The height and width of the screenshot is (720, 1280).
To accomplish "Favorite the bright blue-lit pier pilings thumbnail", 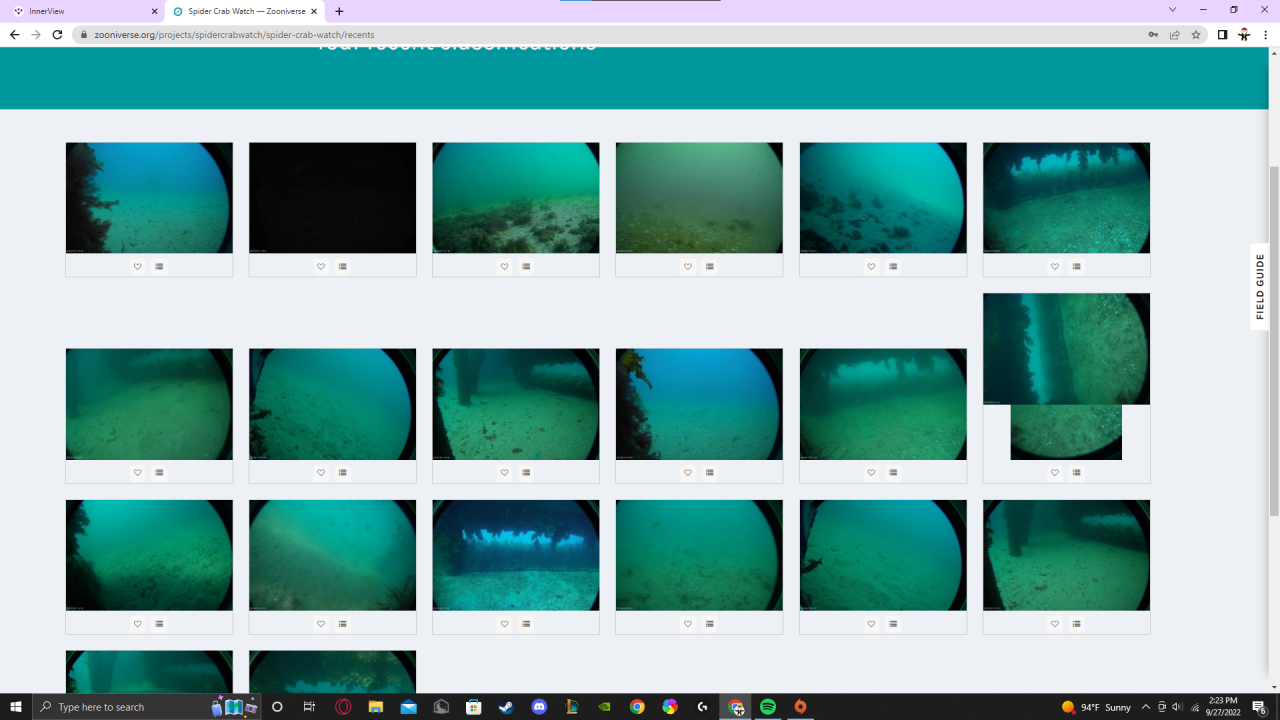I will pos(504,624).
